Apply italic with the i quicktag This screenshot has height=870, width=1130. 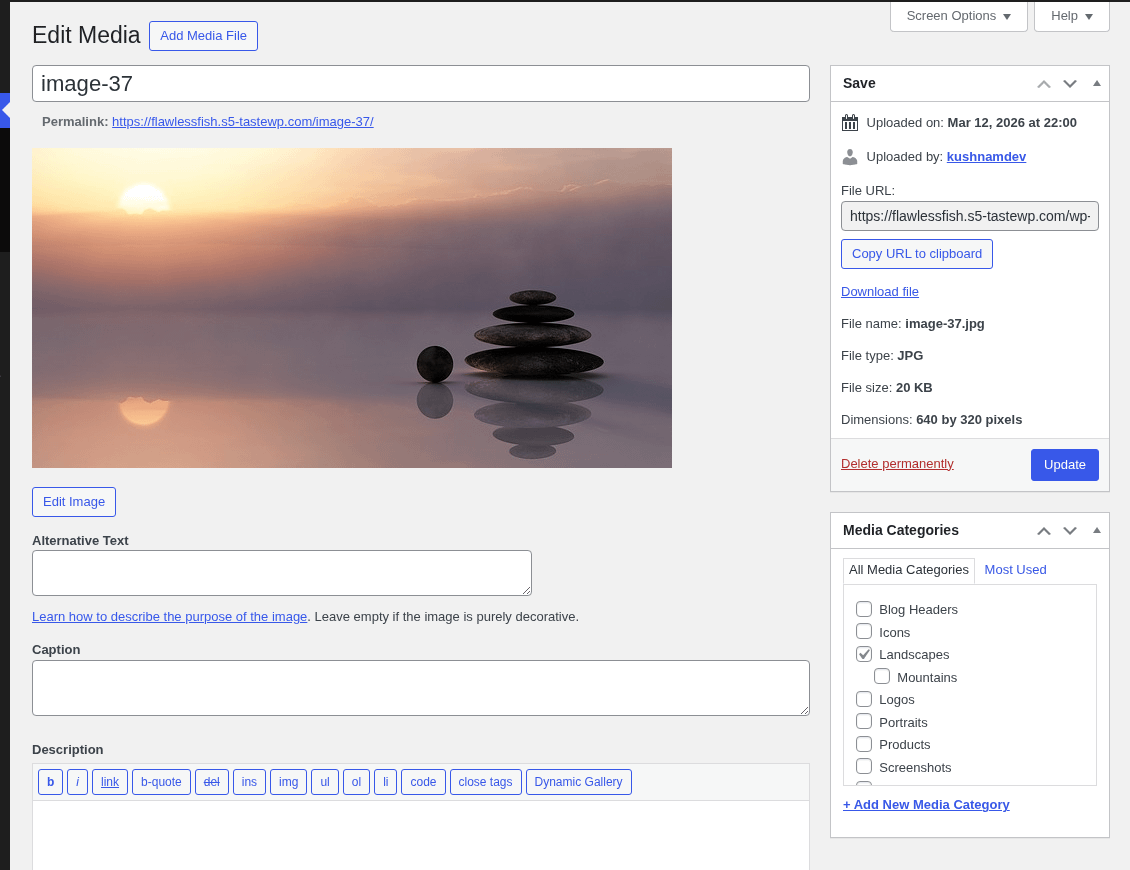click(x=77, y=782)
